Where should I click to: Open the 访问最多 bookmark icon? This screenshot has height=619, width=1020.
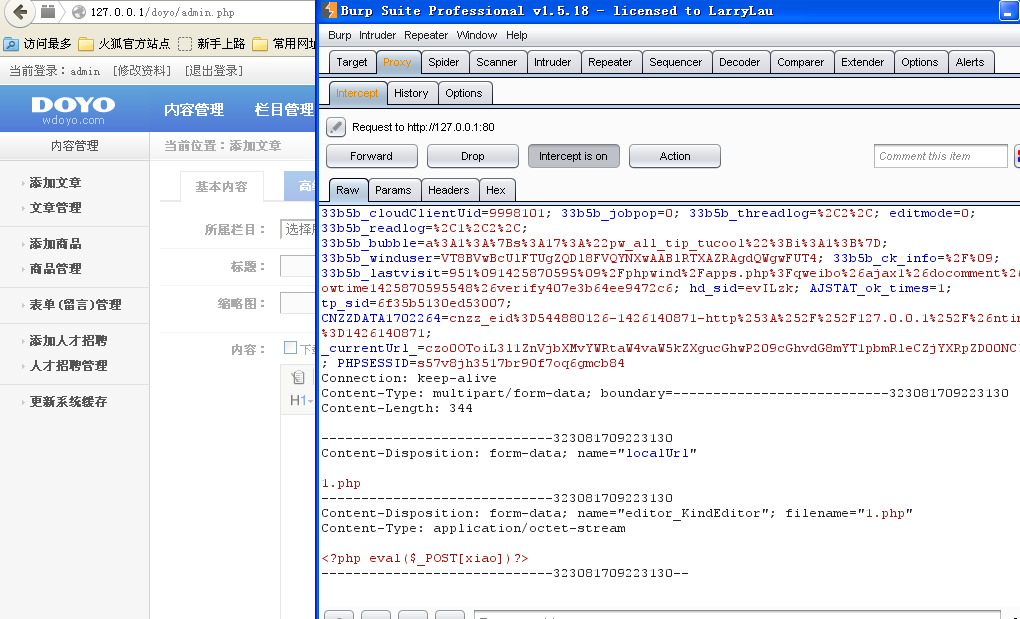point(11,44)
